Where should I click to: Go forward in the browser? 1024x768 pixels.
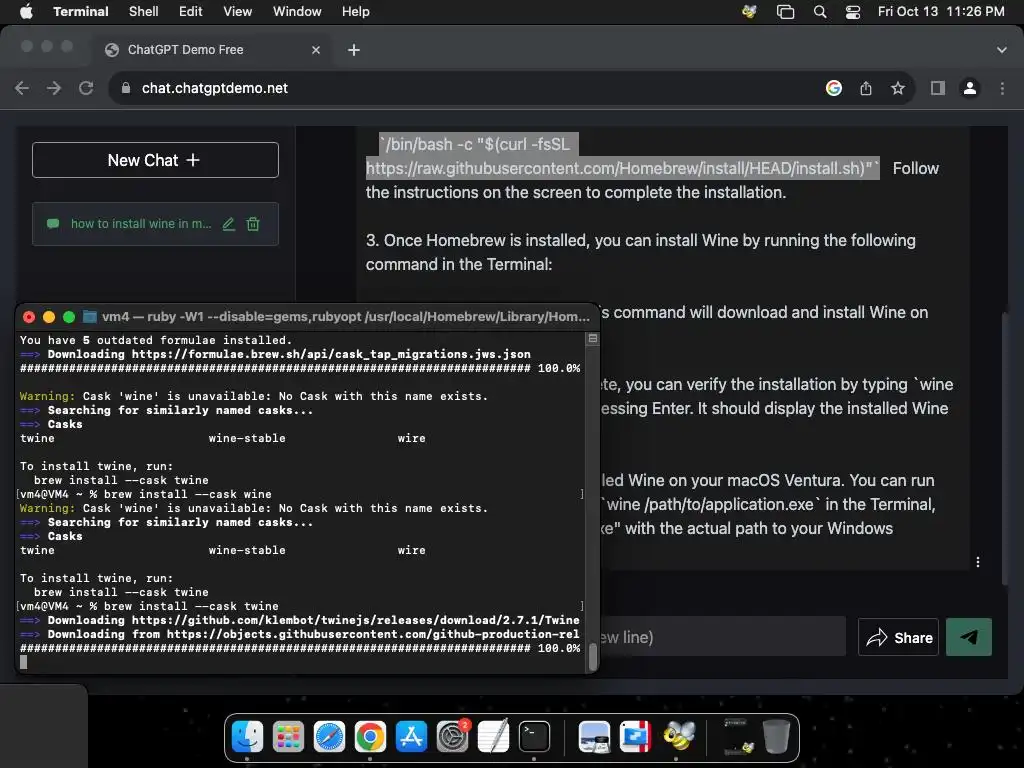click(54, 88)
